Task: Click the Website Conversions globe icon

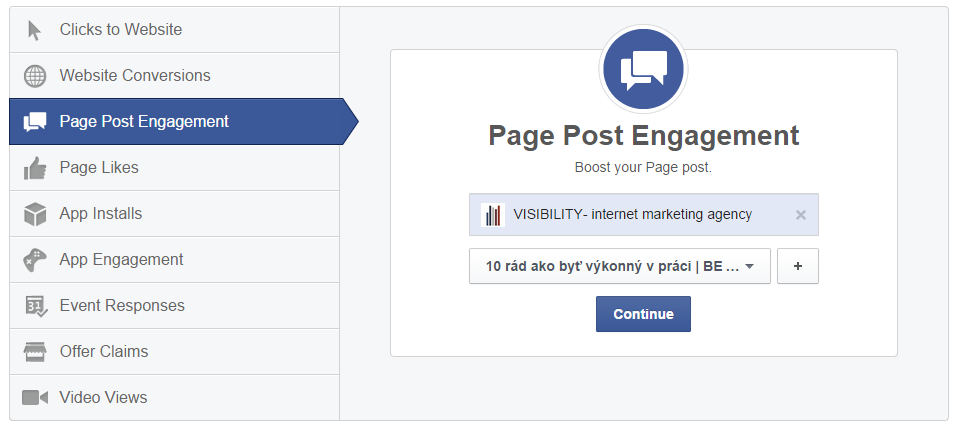Action: point(35,76)
